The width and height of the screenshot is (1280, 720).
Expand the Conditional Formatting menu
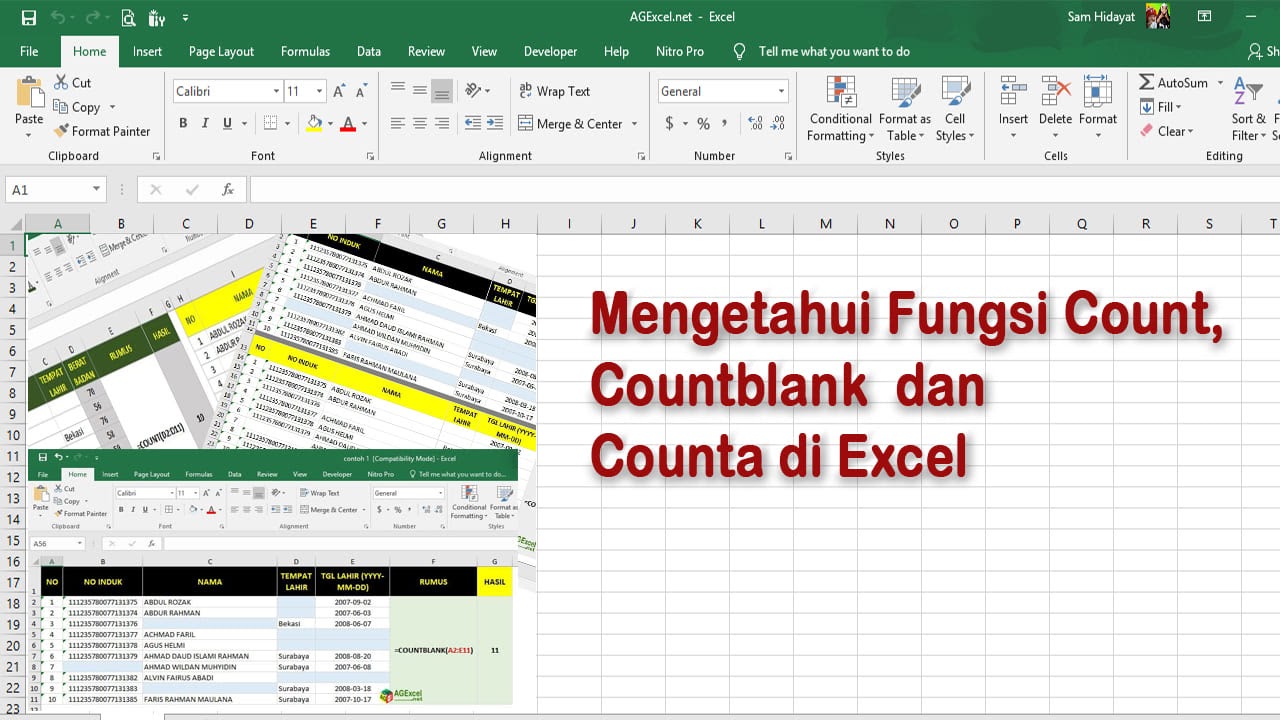tap(841, 109)
